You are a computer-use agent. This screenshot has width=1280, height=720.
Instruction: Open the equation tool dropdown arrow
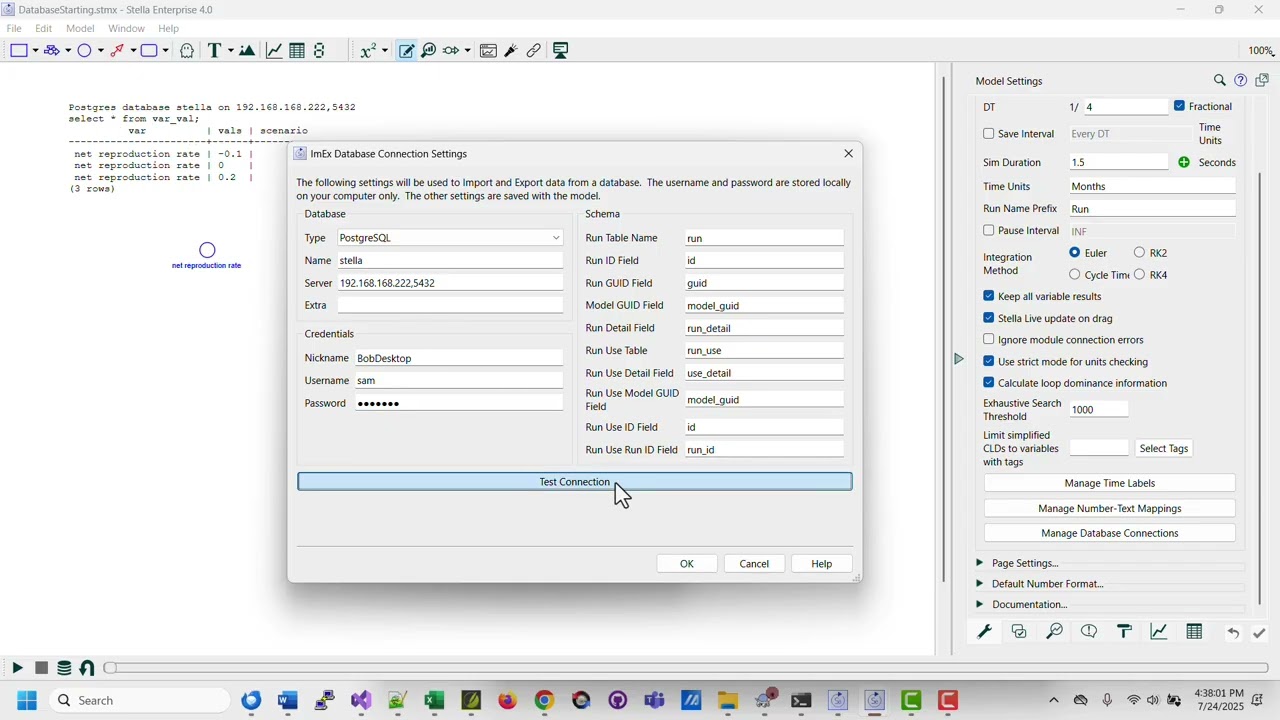point(385,51)
